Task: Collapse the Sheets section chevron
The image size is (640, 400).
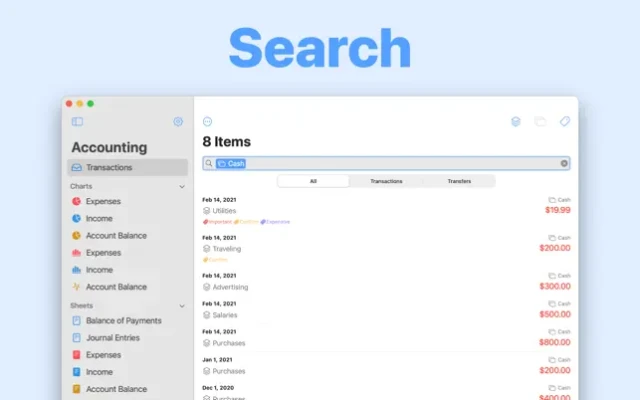Action: (182, 305)
